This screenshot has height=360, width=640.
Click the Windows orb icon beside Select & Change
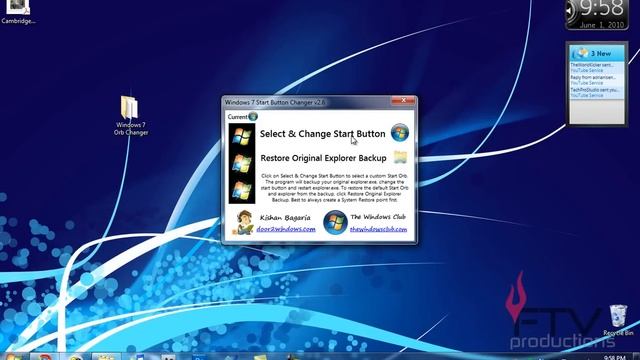400,133
